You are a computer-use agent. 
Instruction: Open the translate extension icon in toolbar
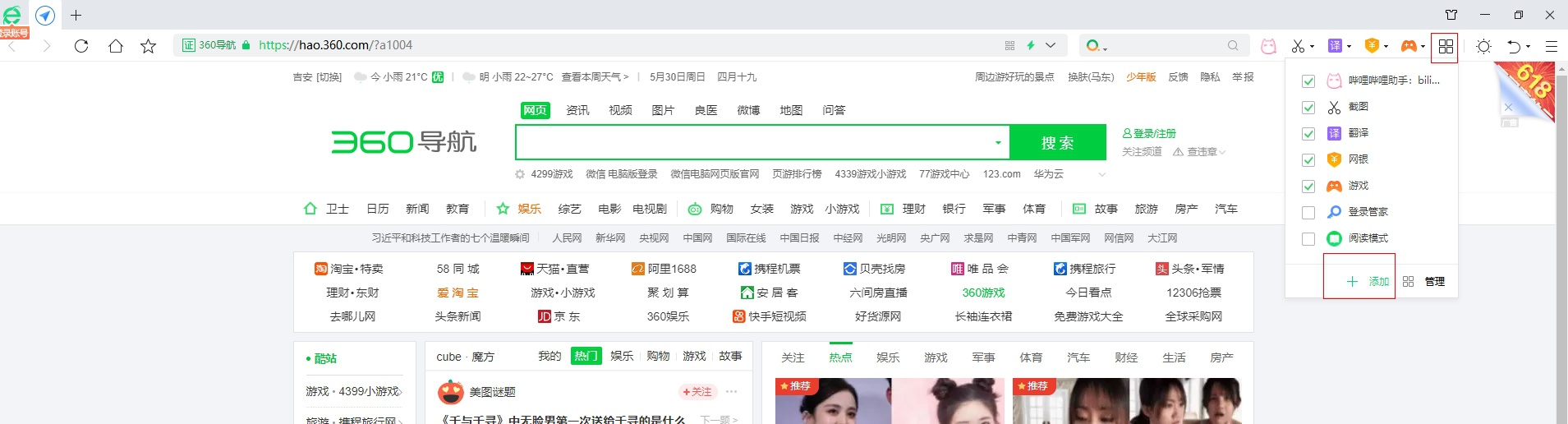pyautogui.click(x=1336, y=46)
